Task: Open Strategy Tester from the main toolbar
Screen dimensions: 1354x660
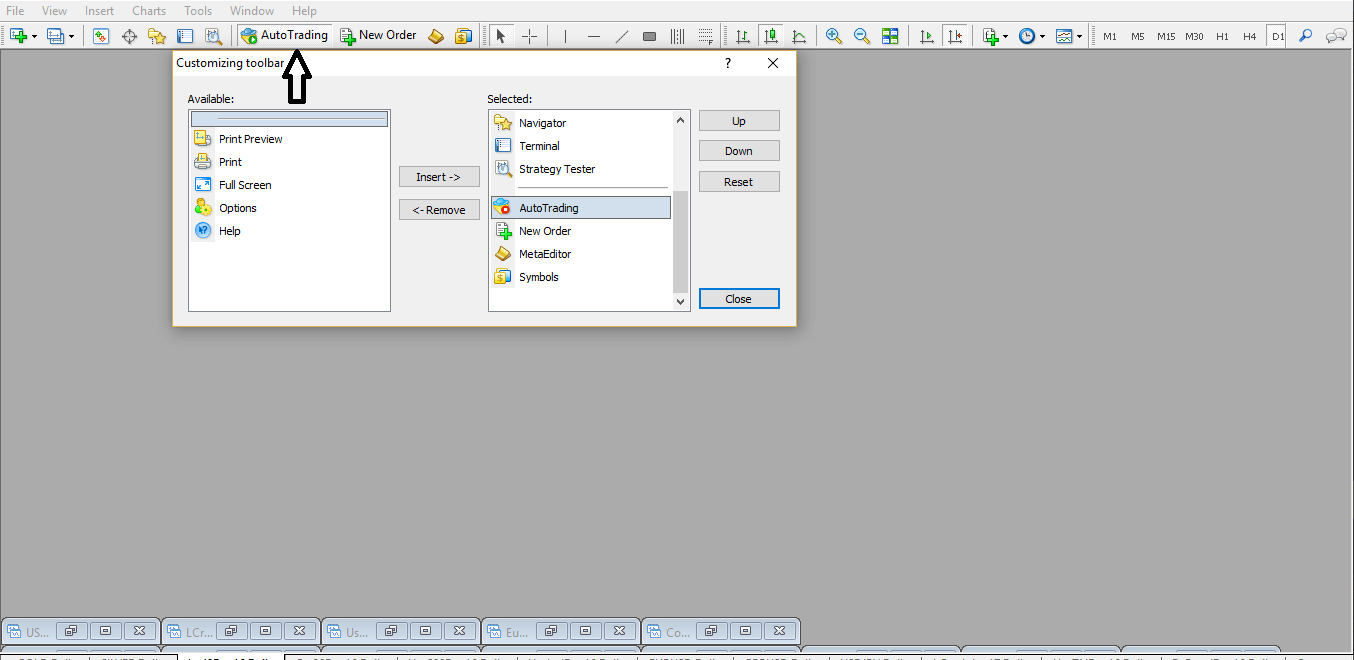Action: [x=213, y=36]
